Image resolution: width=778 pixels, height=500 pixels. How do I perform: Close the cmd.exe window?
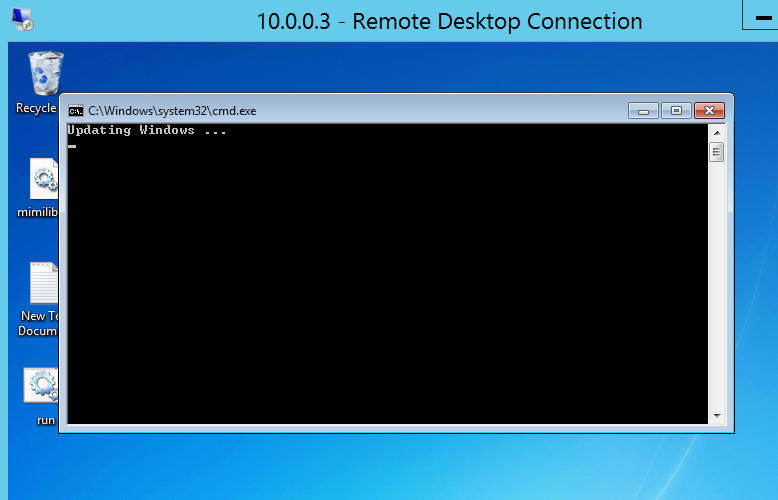(x=709, y=110)
